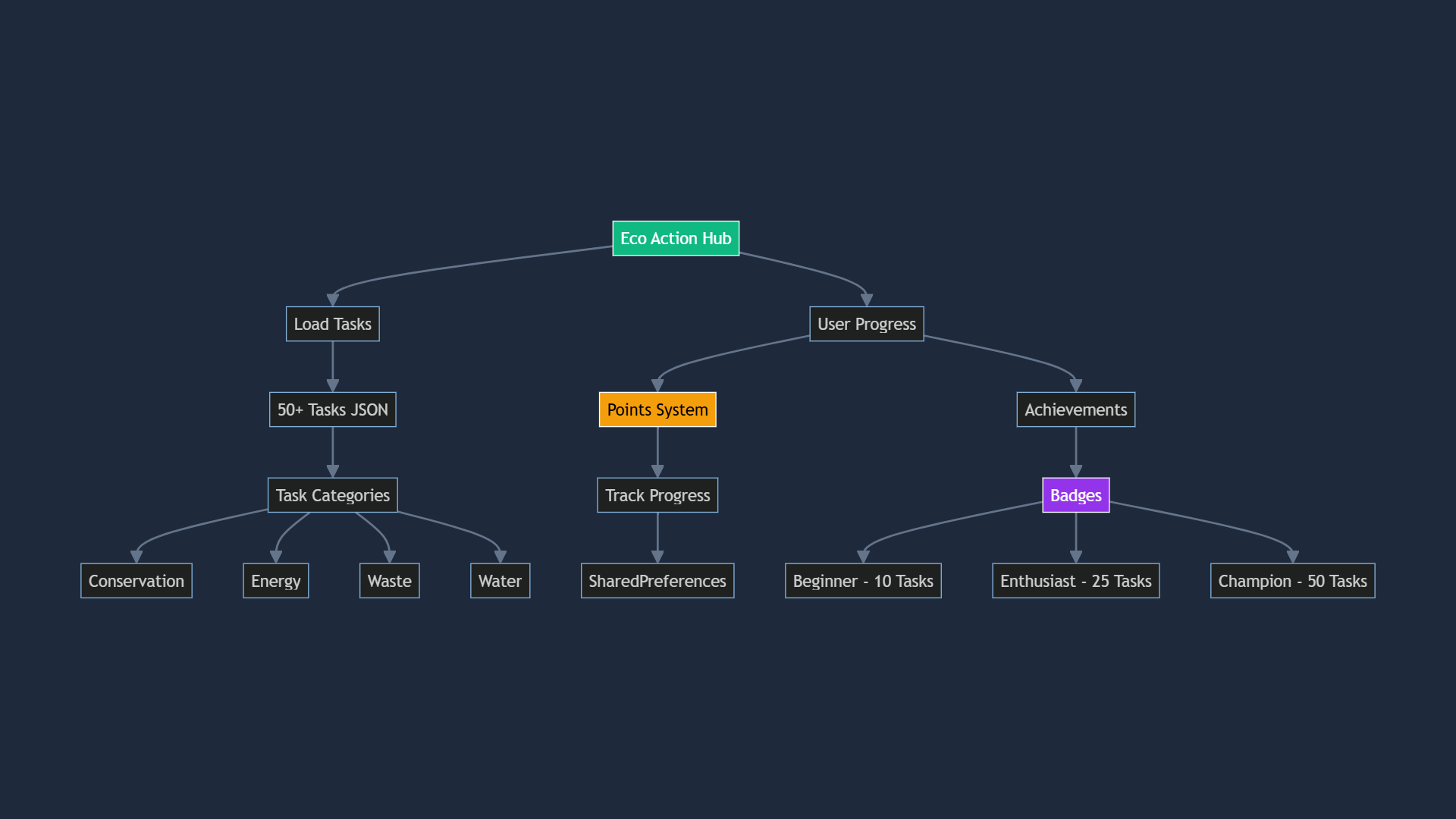Click the purple Badges node
Viewport: 1456px width, 819px height.
coord(1075,495)
